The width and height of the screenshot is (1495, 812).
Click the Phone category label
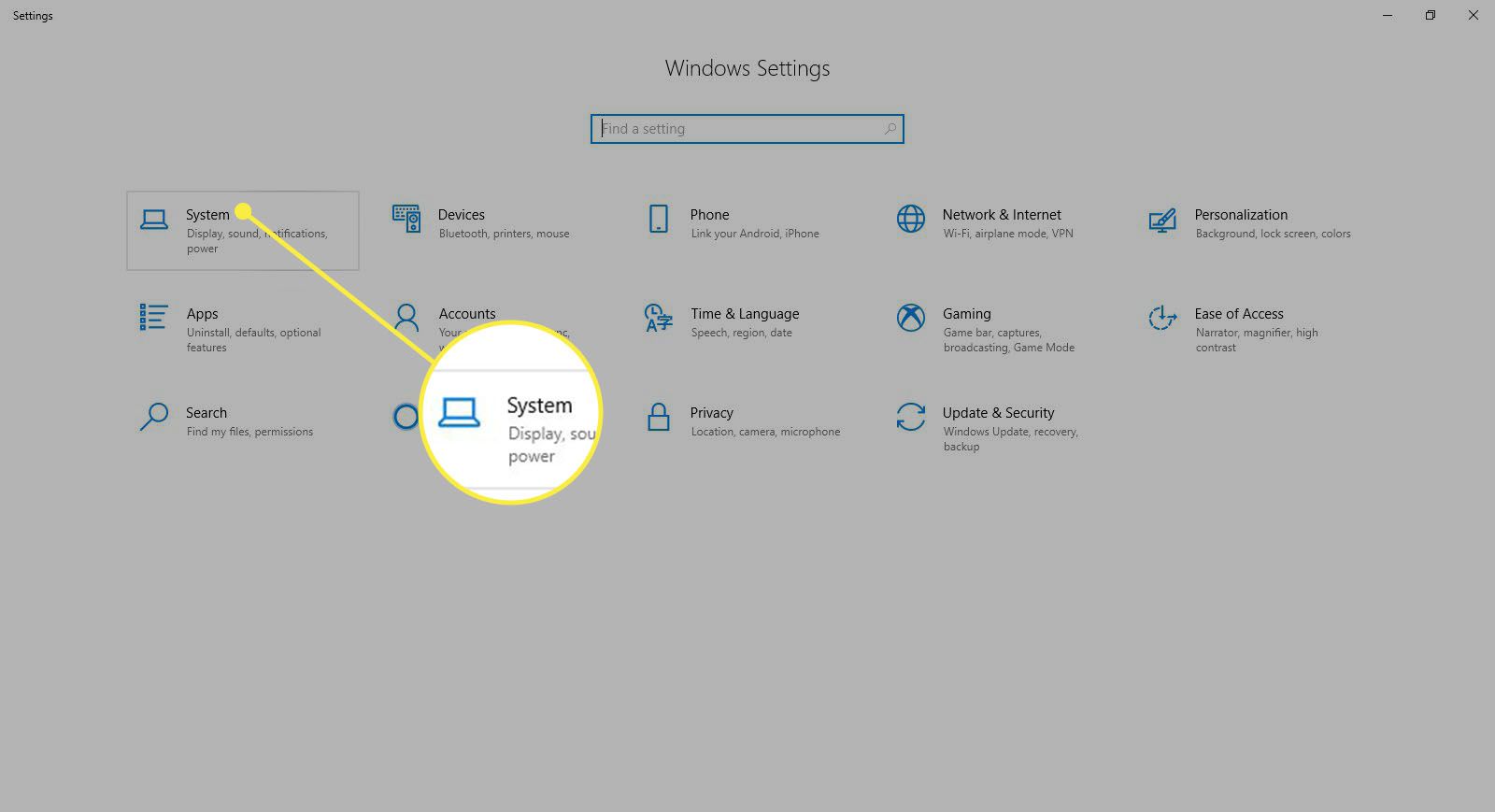tap(710, 215)
